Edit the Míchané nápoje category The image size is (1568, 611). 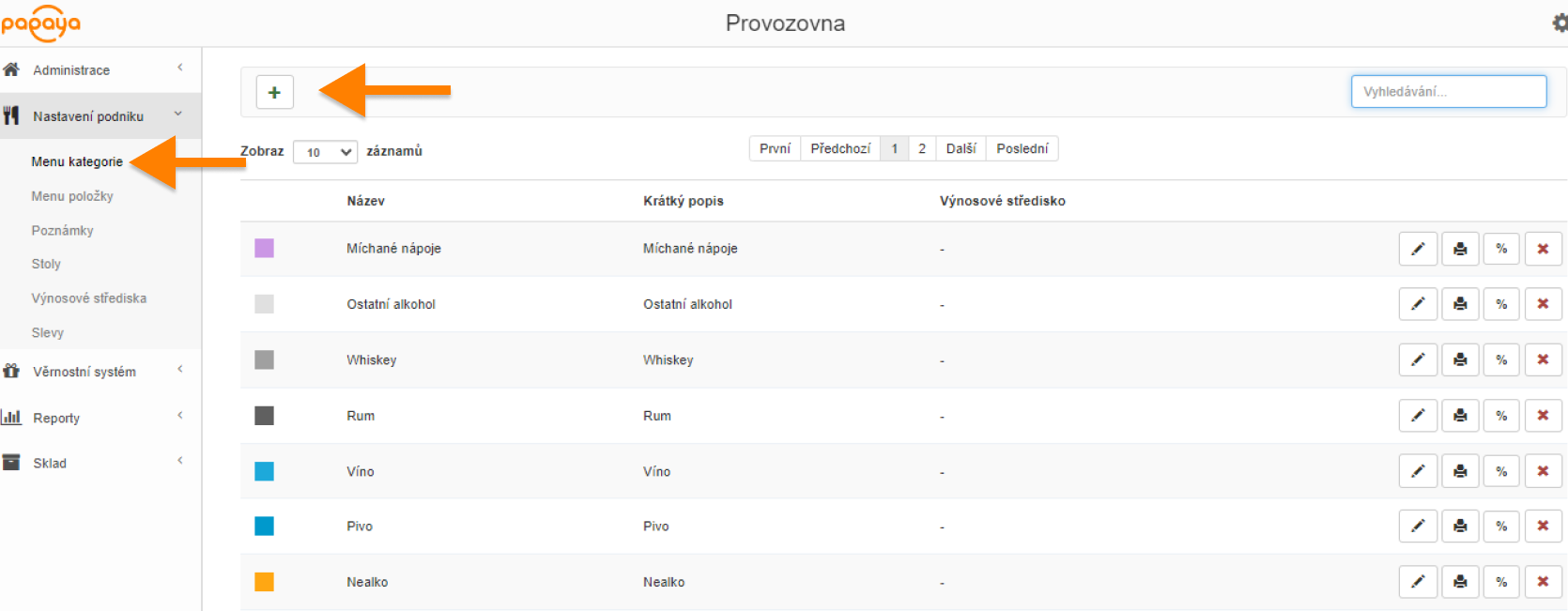[x=1418, y=249]
